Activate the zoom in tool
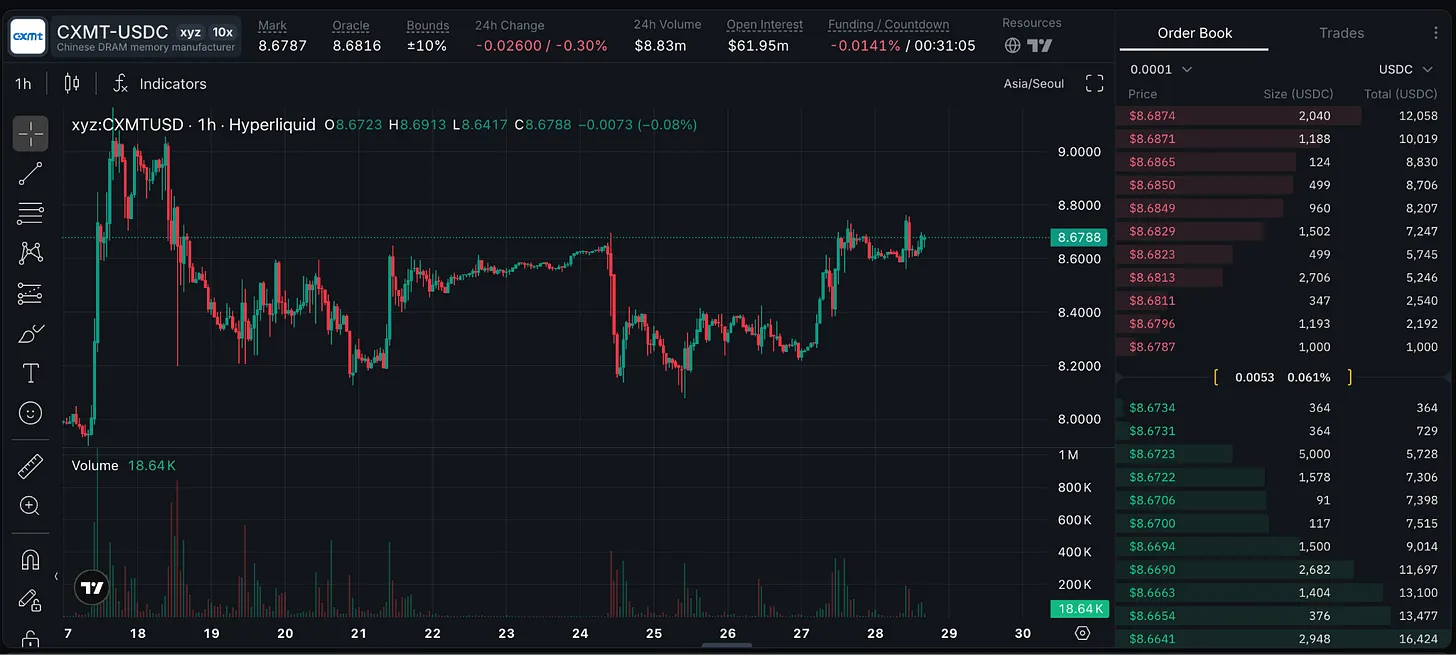Image resolution: width=1456 pixels, height=655 pixels. (x=30, y=506)
